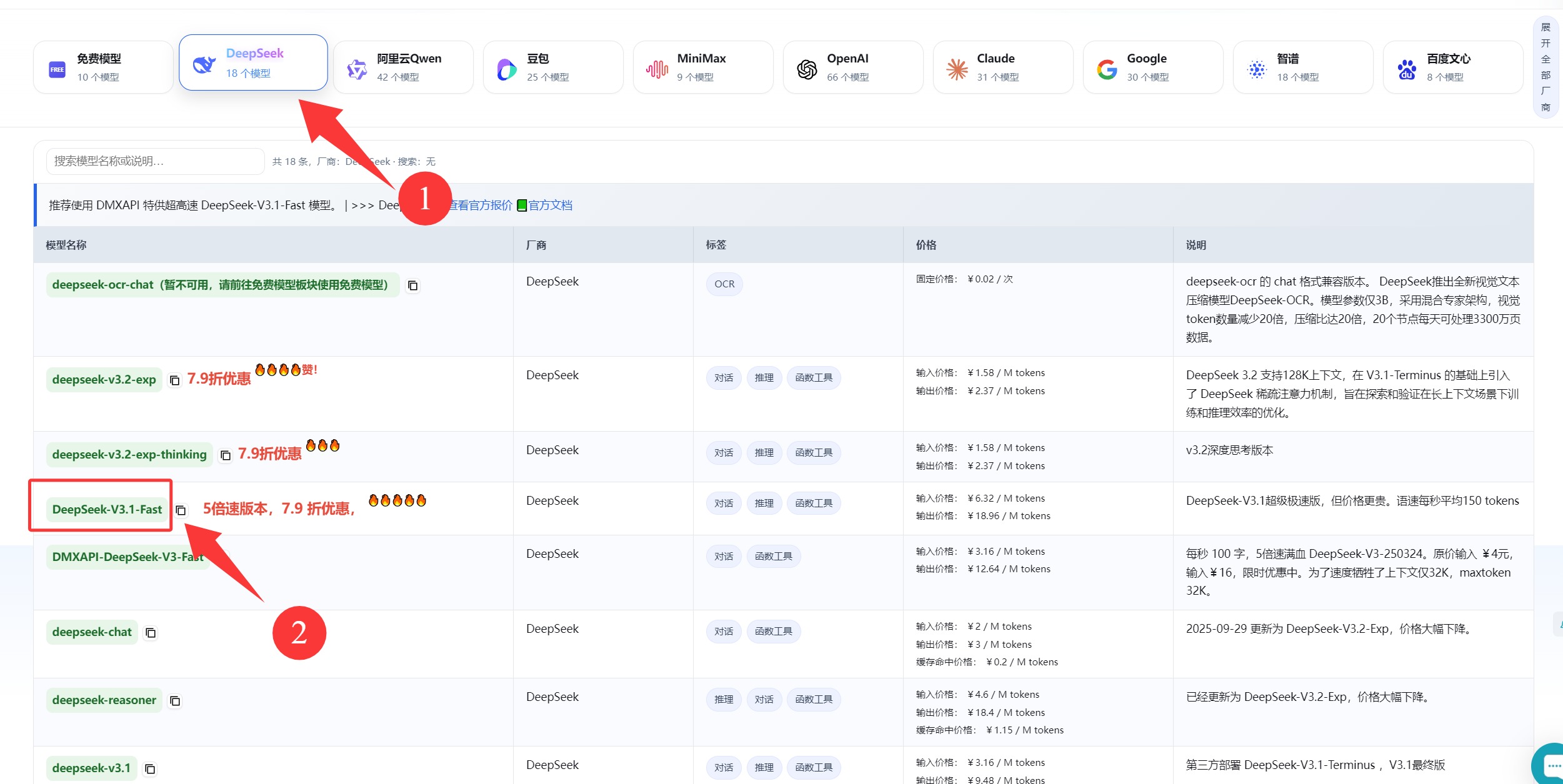Click the deepseek-chat model name chip

92,632
